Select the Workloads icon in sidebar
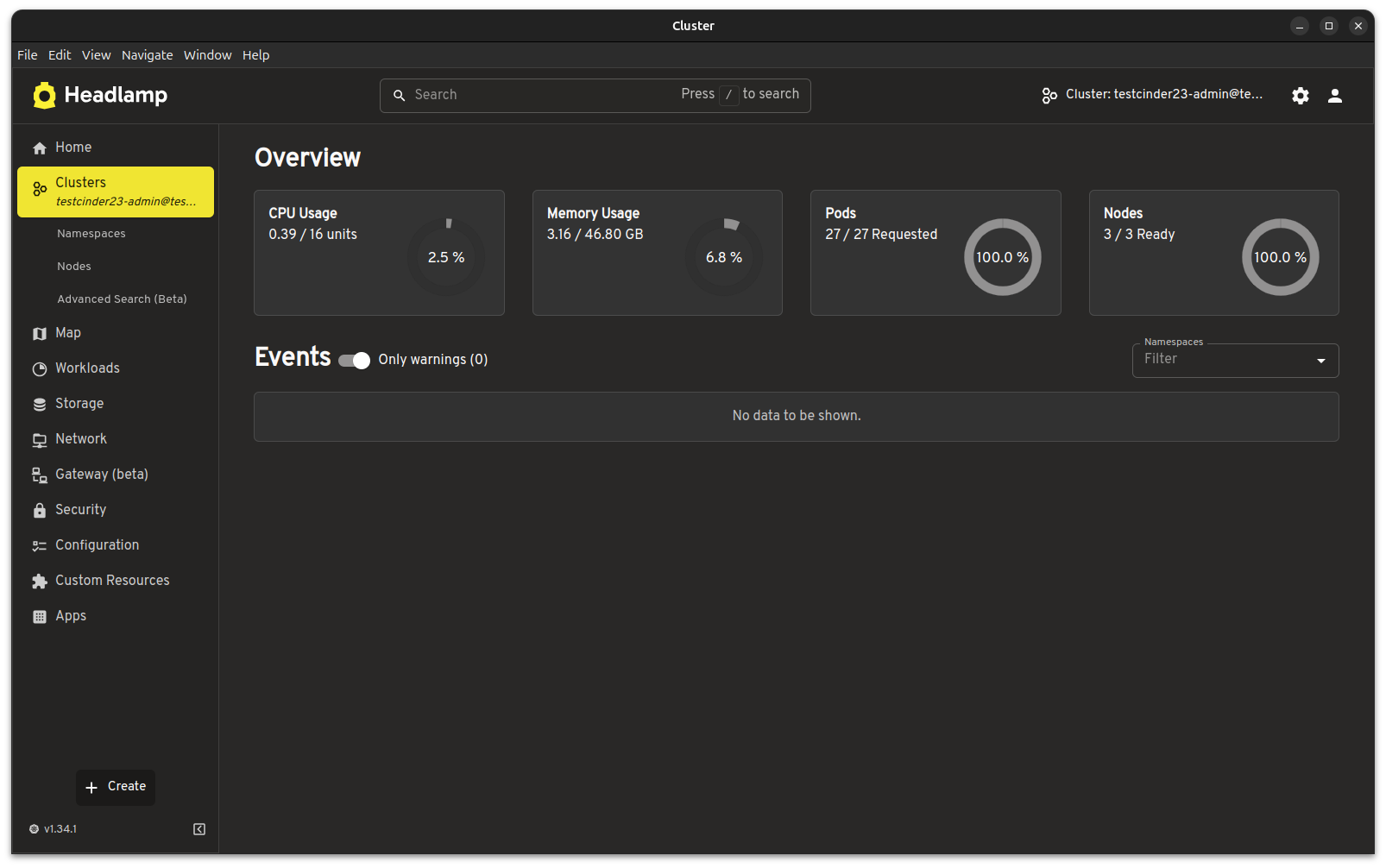The height and width of the screenshot is (868, 1386). point(40,369)
